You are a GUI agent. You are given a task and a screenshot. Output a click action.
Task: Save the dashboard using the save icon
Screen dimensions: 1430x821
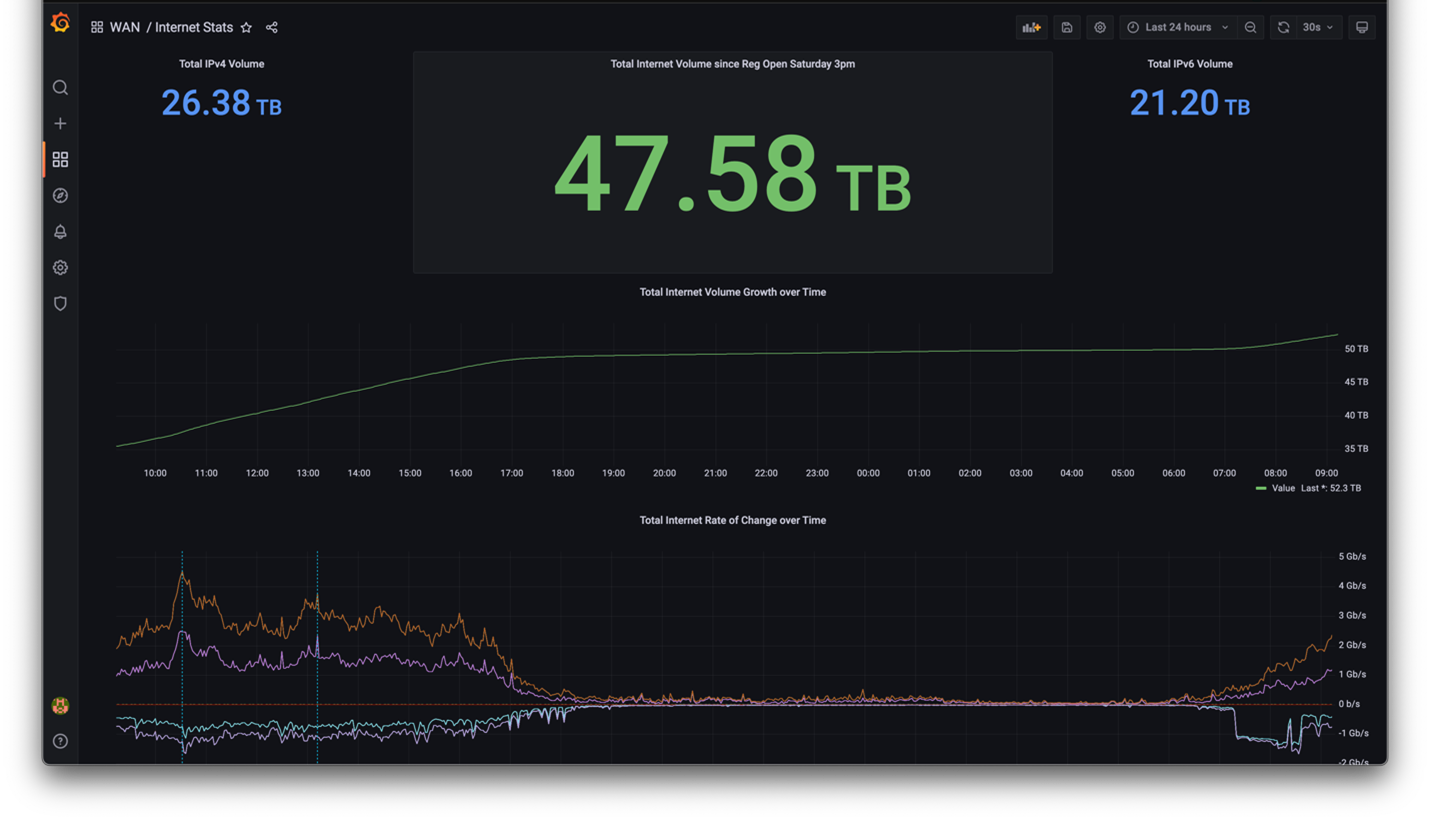pos(1066,27)
